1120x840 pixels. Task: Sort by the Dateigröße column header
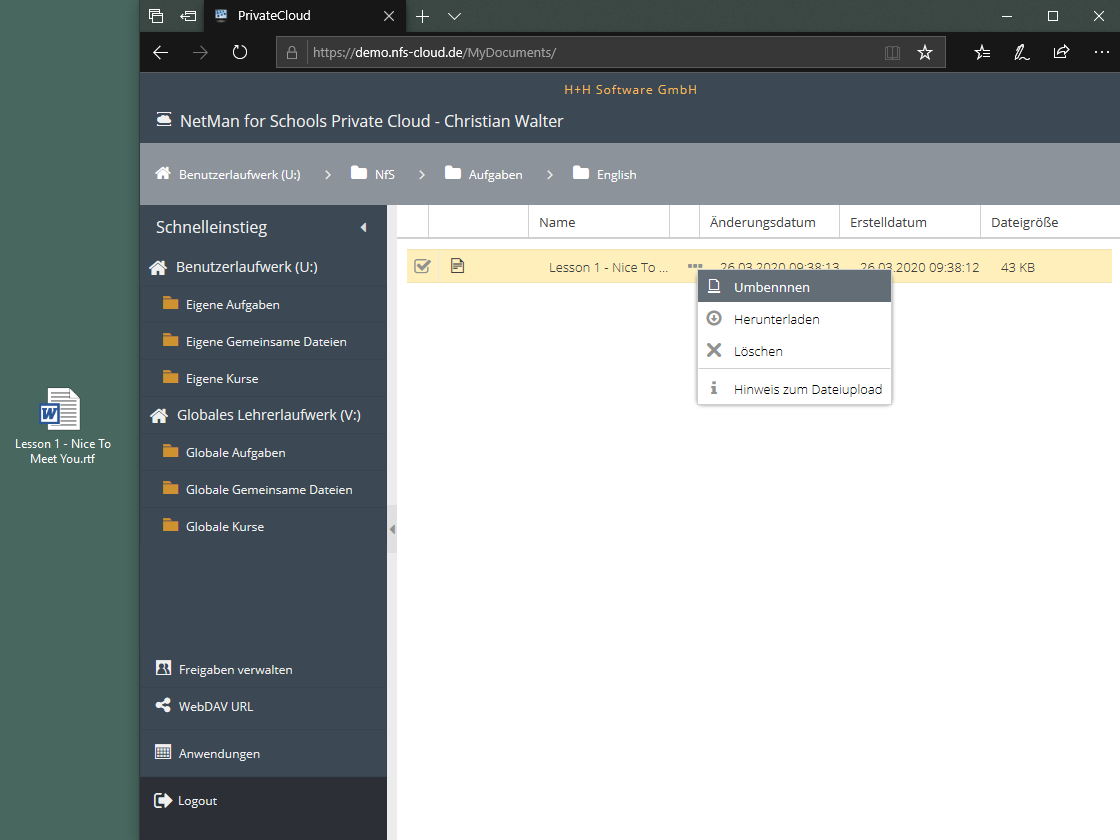[x=1050, y=222]
